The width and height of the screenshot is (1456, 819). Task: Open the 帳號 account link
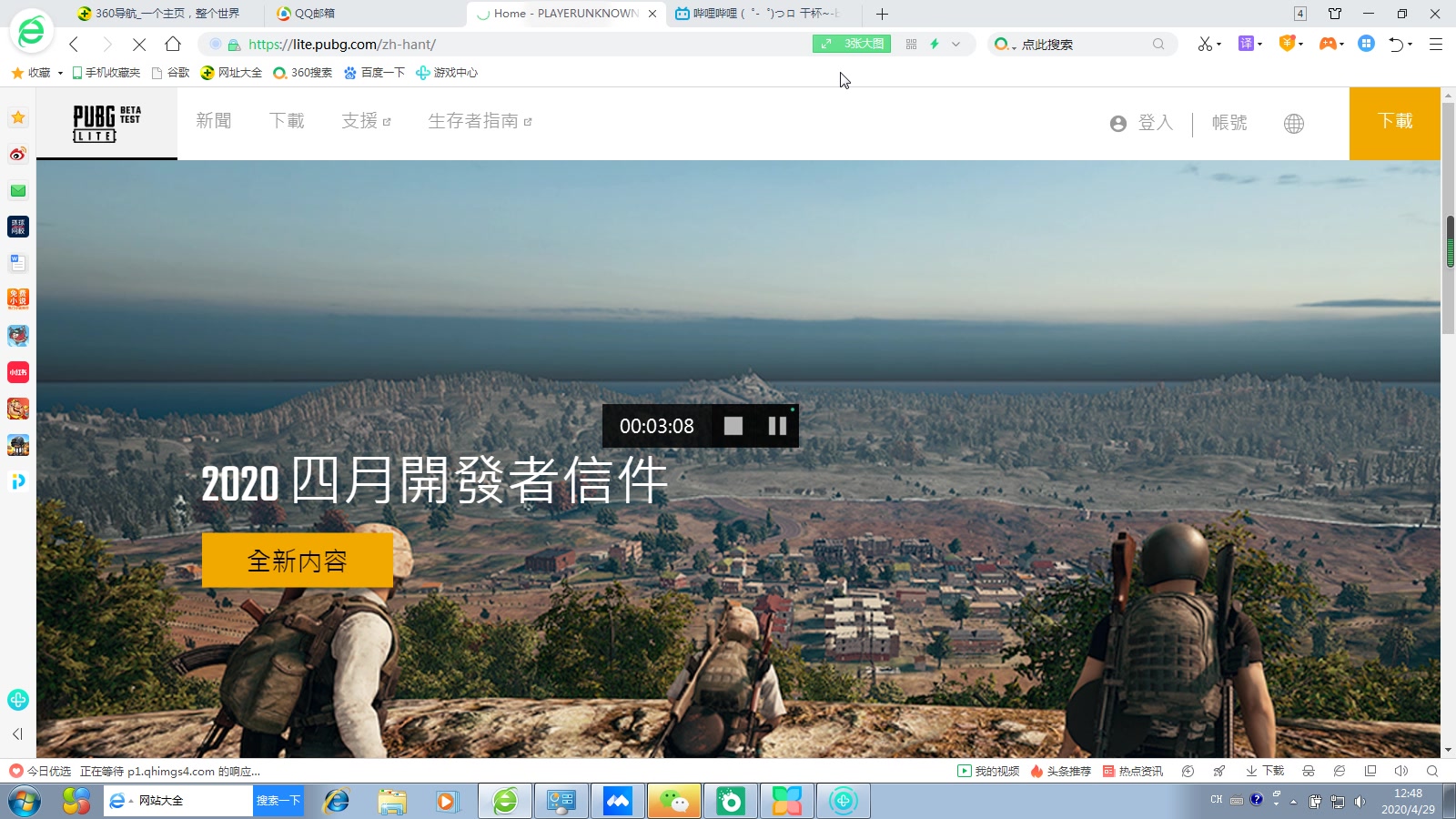[x=1229, y=123]
